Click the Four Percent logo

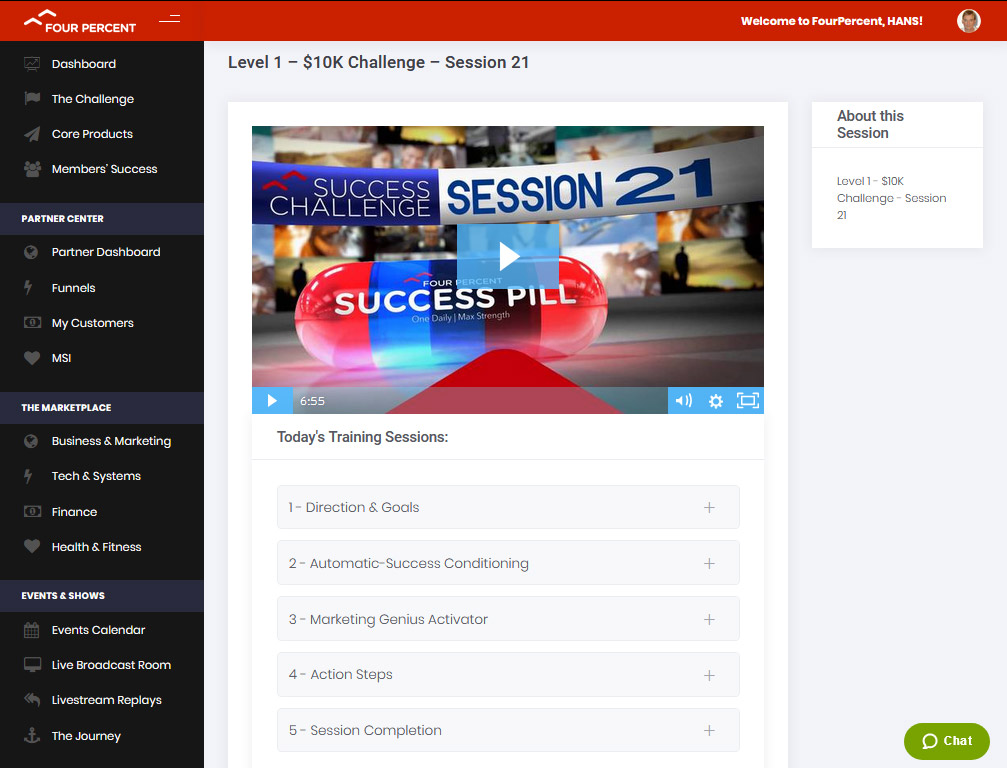point(80,22)
